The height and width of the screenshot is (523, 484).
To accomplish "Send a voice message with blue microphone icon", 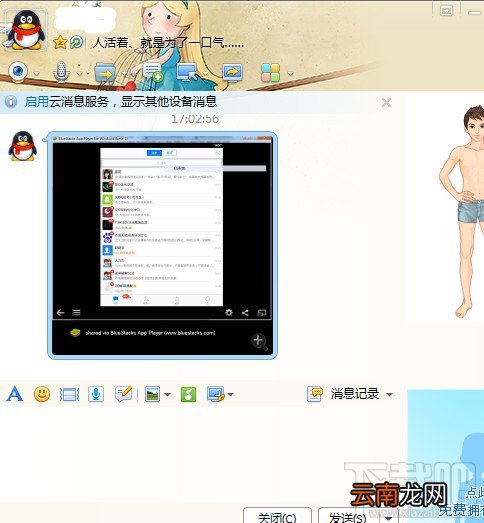I will (96, 394).
